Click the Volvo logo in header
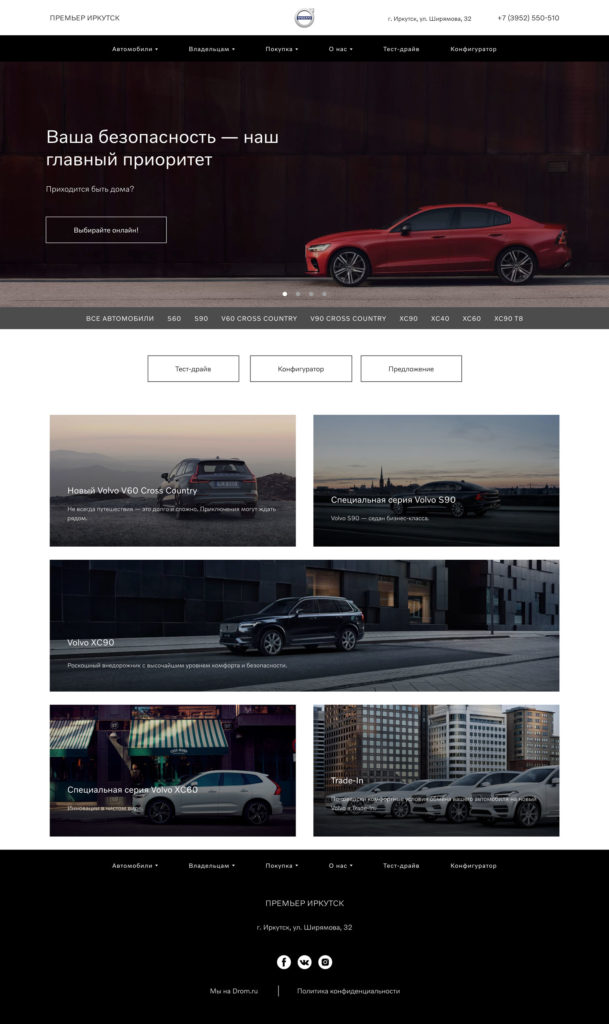Image resolution: width=609 pixels, height=1024 pixels. (304, 18)
